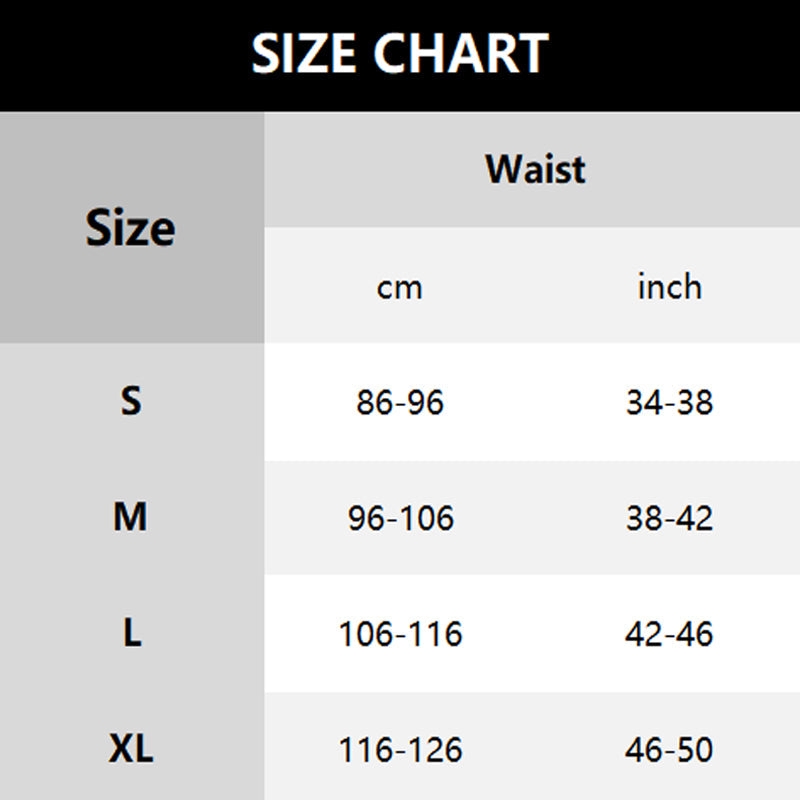Image resolution: width=800 pixels, height=800 pixels.
Task: Click the 86-96 cm waist value
Action: tap(399, 403)
